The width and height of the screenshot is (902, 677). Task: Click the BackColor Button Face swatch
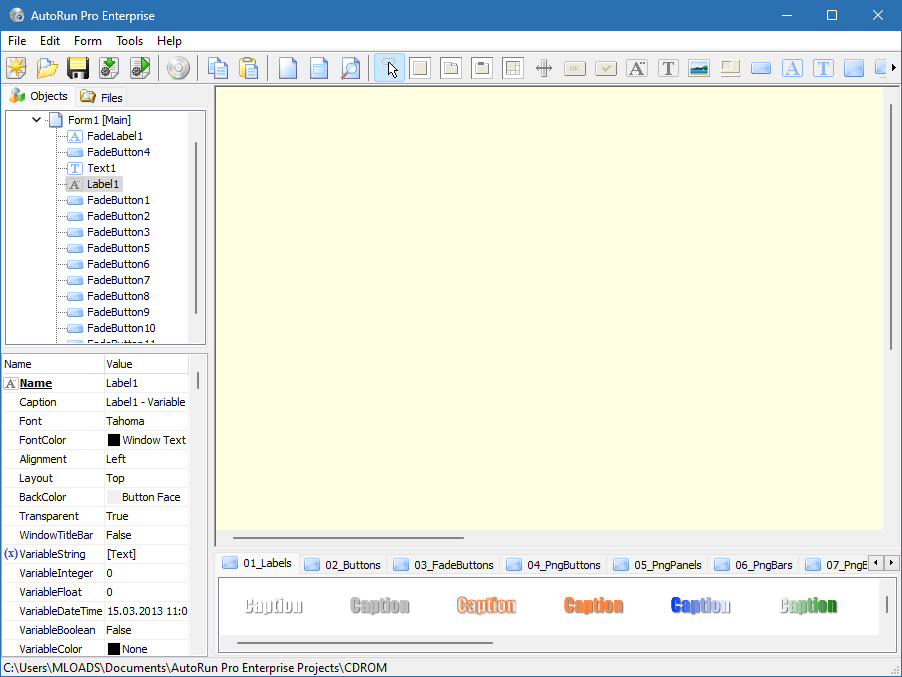coord(114,497)
